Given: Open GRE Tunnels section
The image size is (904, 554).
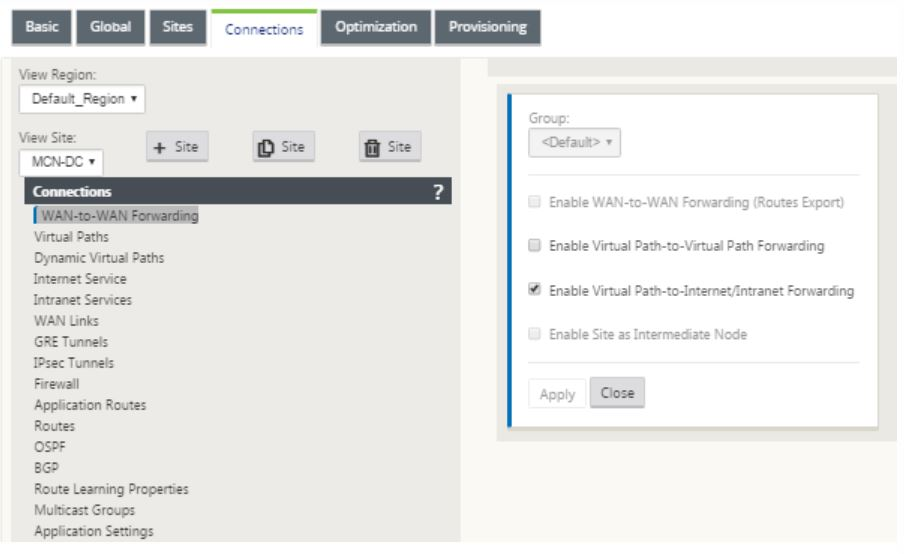Looking at the screenshot, I should tap(71, 342).
